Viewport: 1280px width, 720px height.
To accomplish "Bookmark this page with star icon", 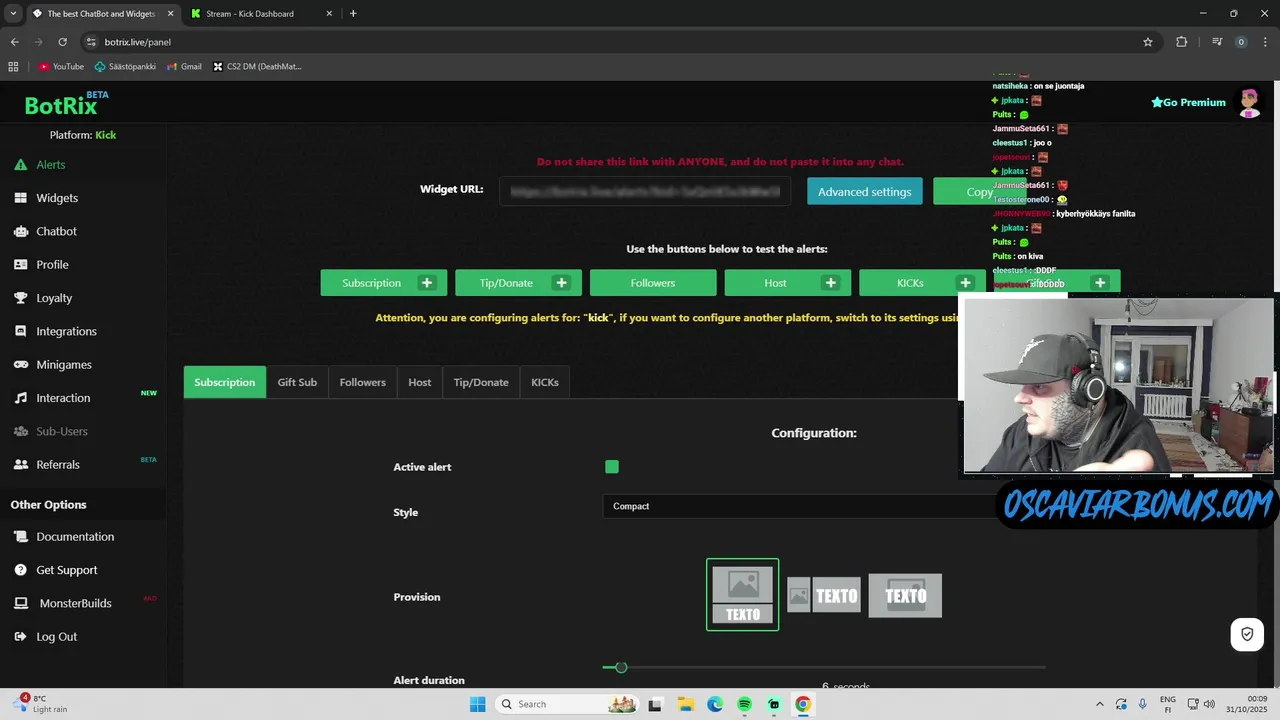I will [x=1148, y=42].
